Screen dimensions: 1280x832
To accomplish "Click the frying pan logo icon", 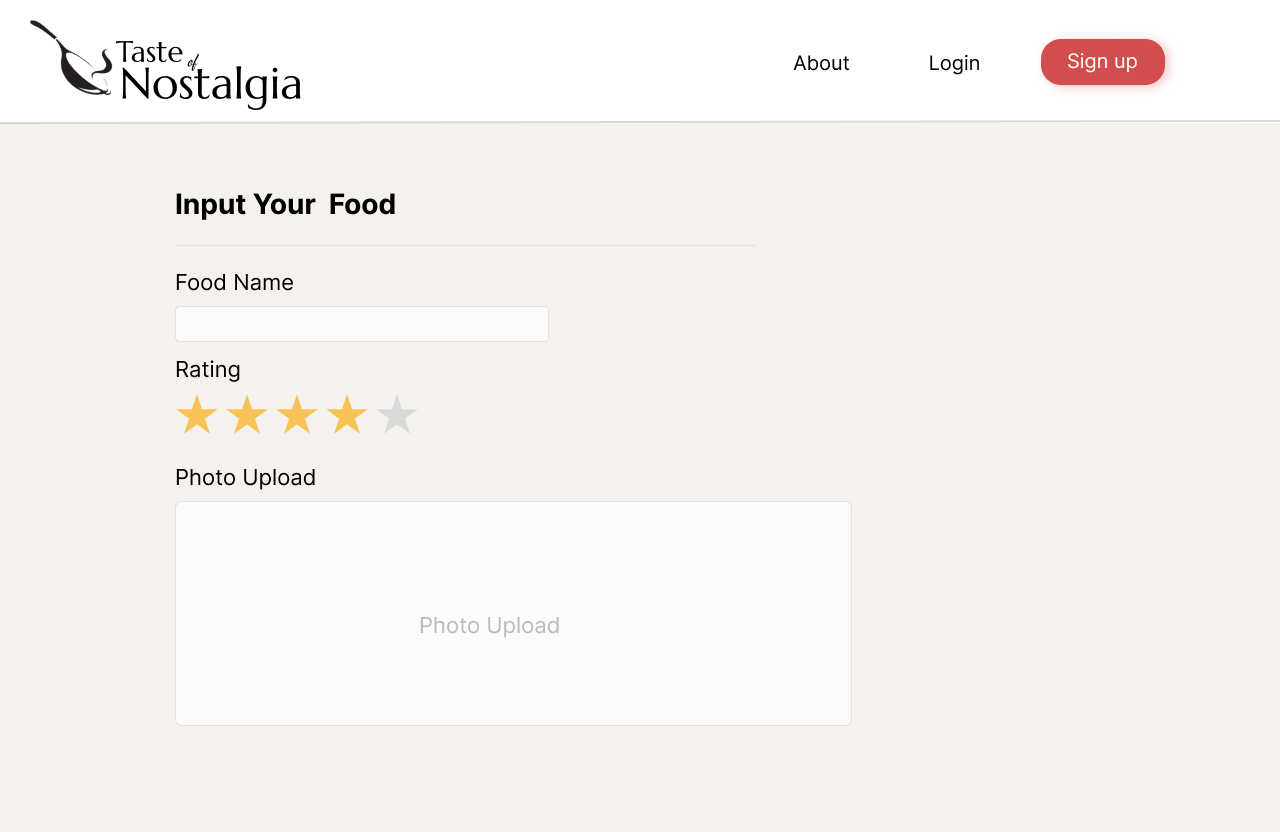I will 70,59.
